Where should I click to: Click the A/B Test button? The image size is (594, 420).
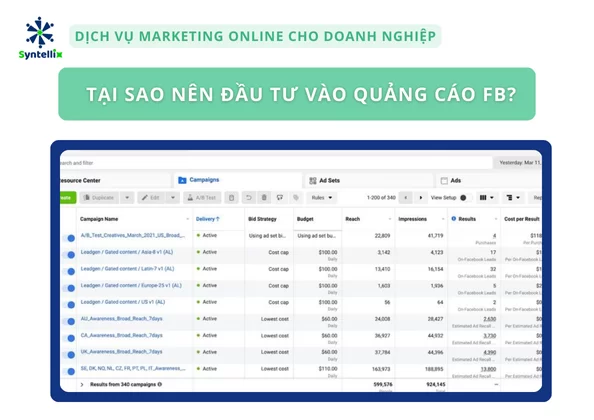click(202, 198)
